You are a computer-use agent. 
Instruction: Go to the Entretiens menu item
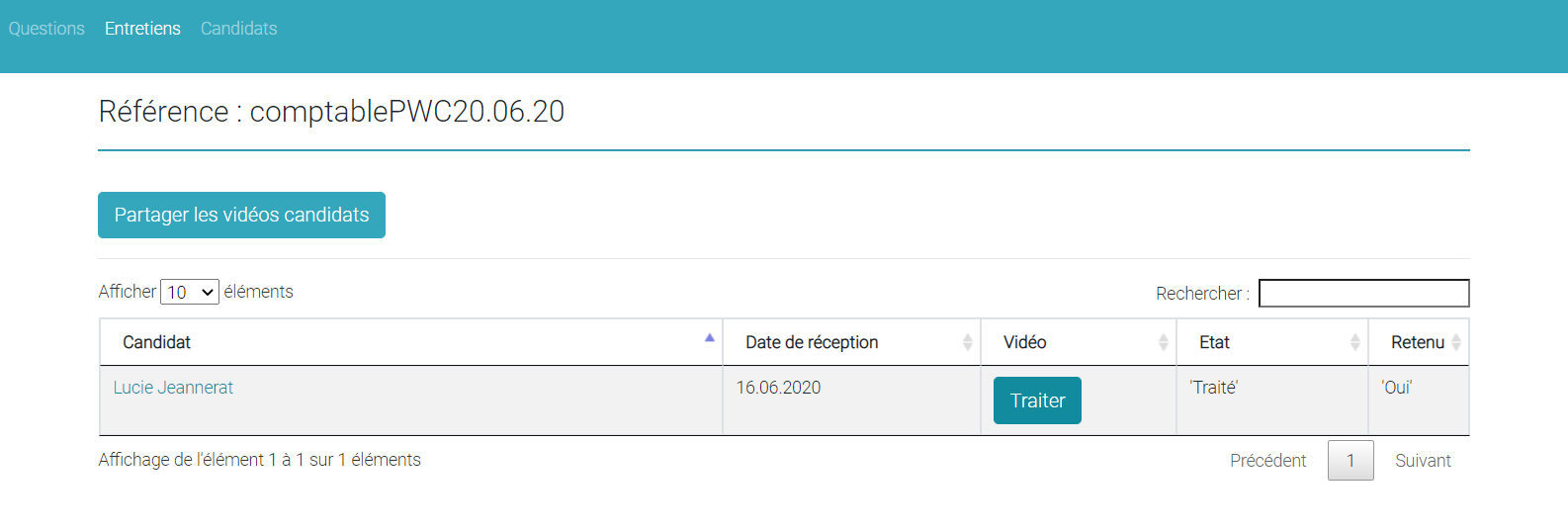pyautogui.click(x=142, y=29)
